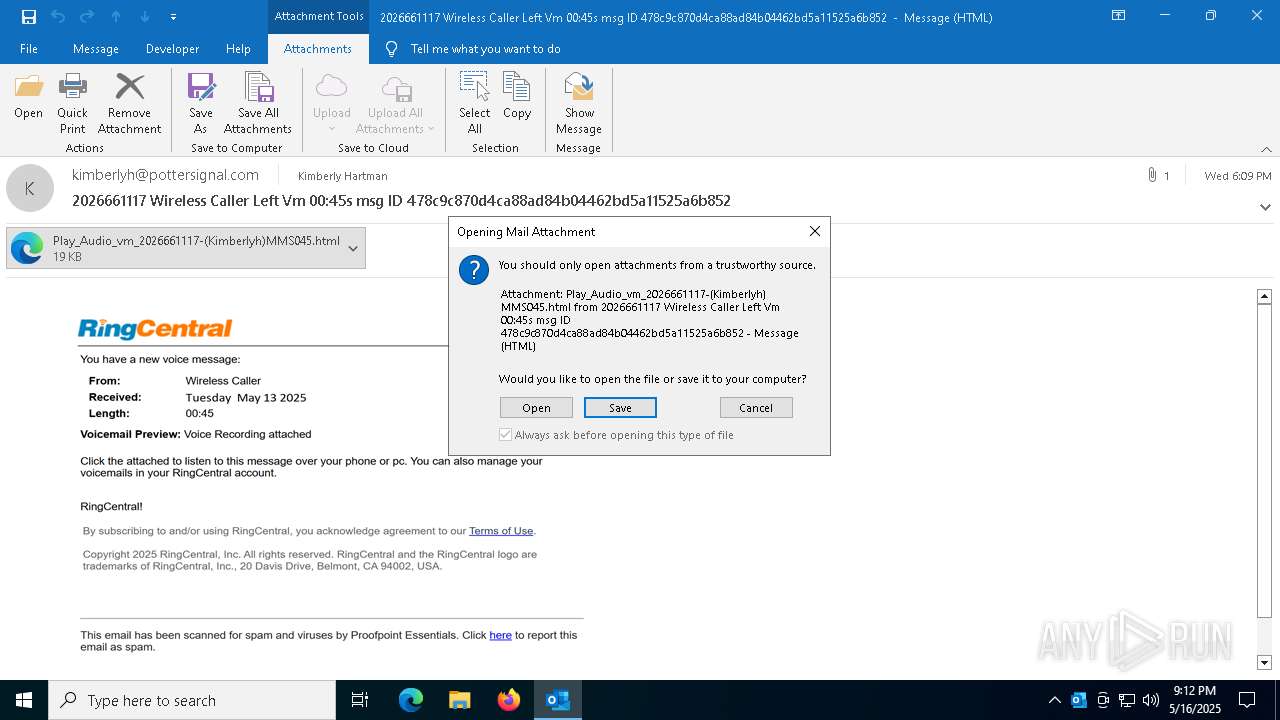Click Upload All Attachments icon
The height and width of the screenshot is (720, 1280).
click(396, 87)
